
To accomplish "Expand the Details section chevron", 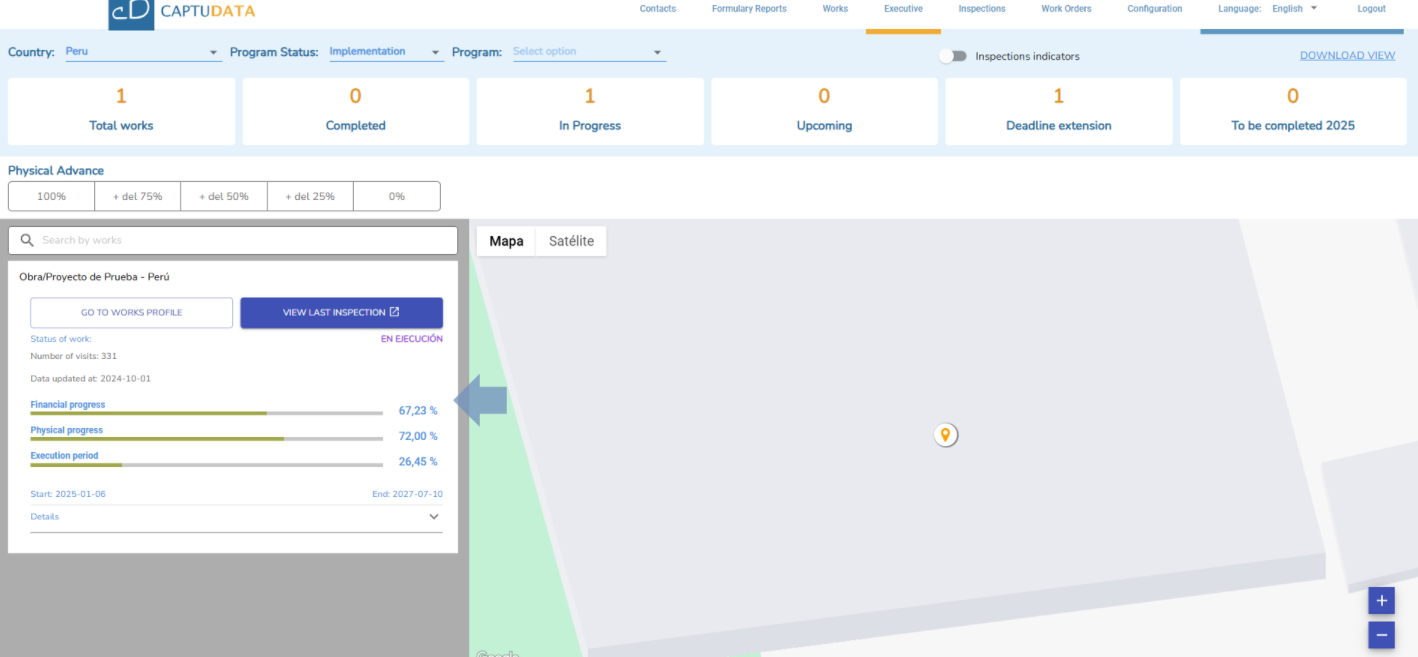I will [x=434, y=517].
